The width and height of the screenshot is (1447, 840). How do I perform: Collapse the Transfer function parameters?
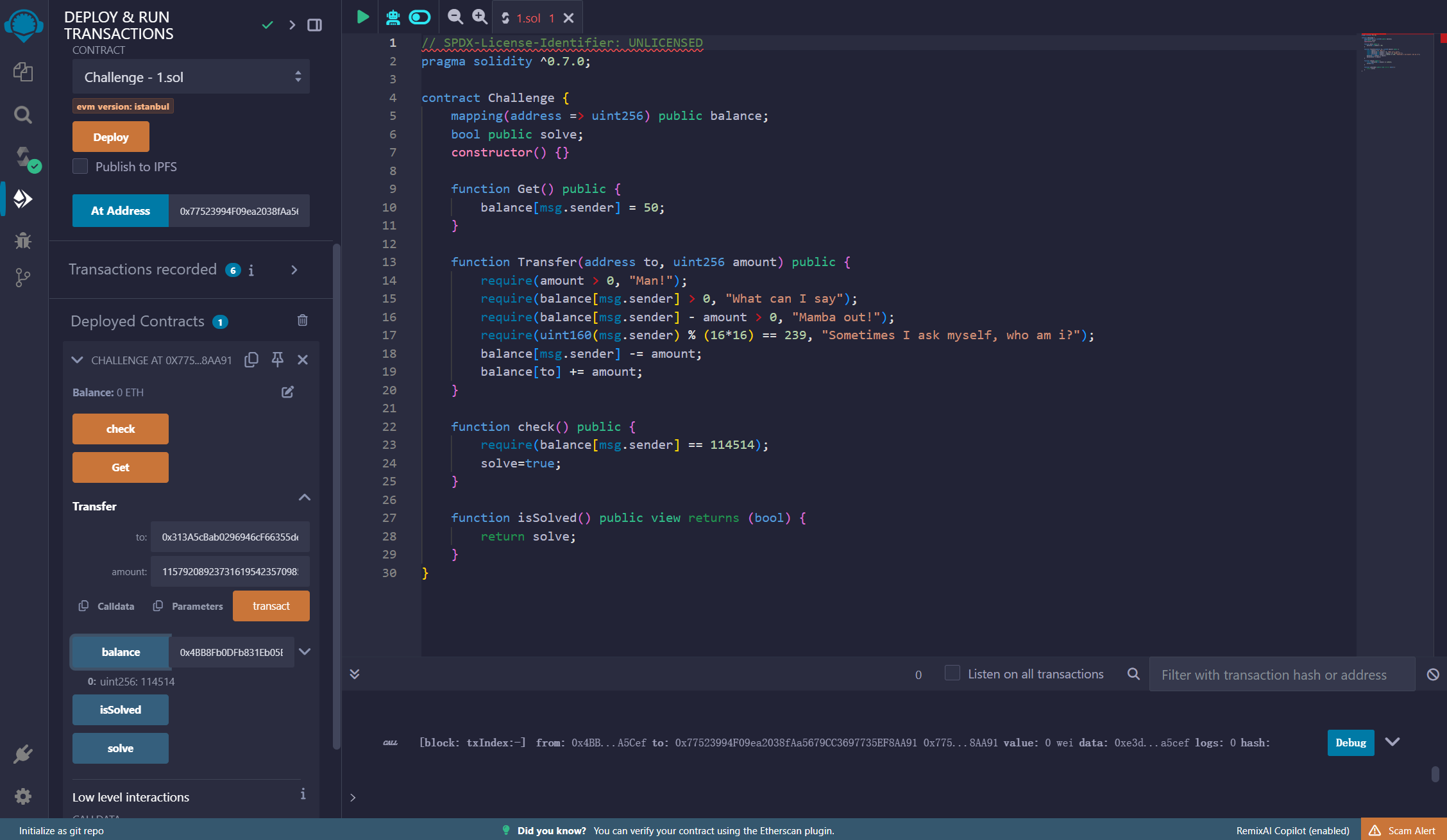tap(305, 498)
